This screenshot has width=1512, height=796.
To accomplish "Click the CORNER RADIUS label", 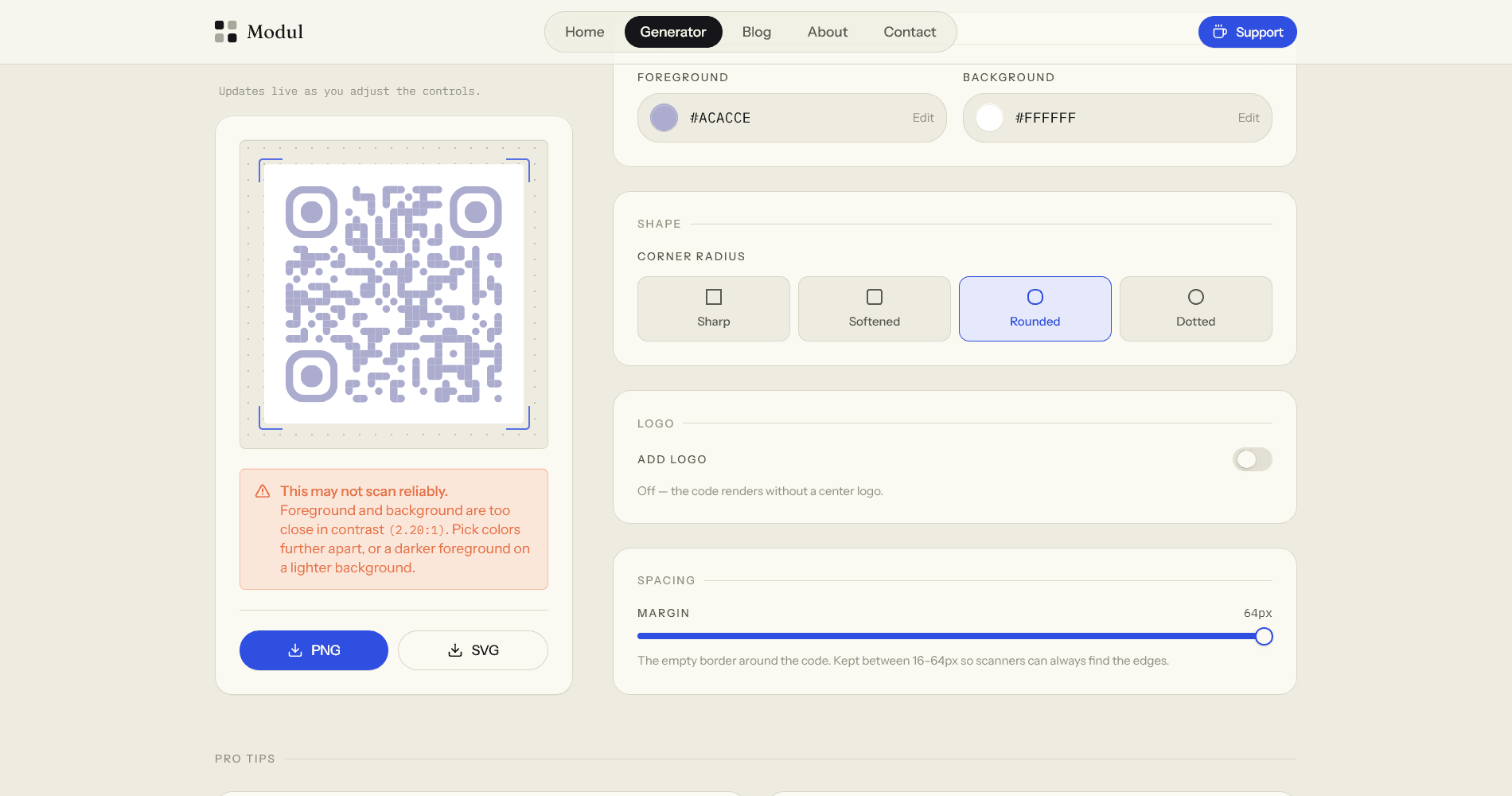I will pos(692,256).
